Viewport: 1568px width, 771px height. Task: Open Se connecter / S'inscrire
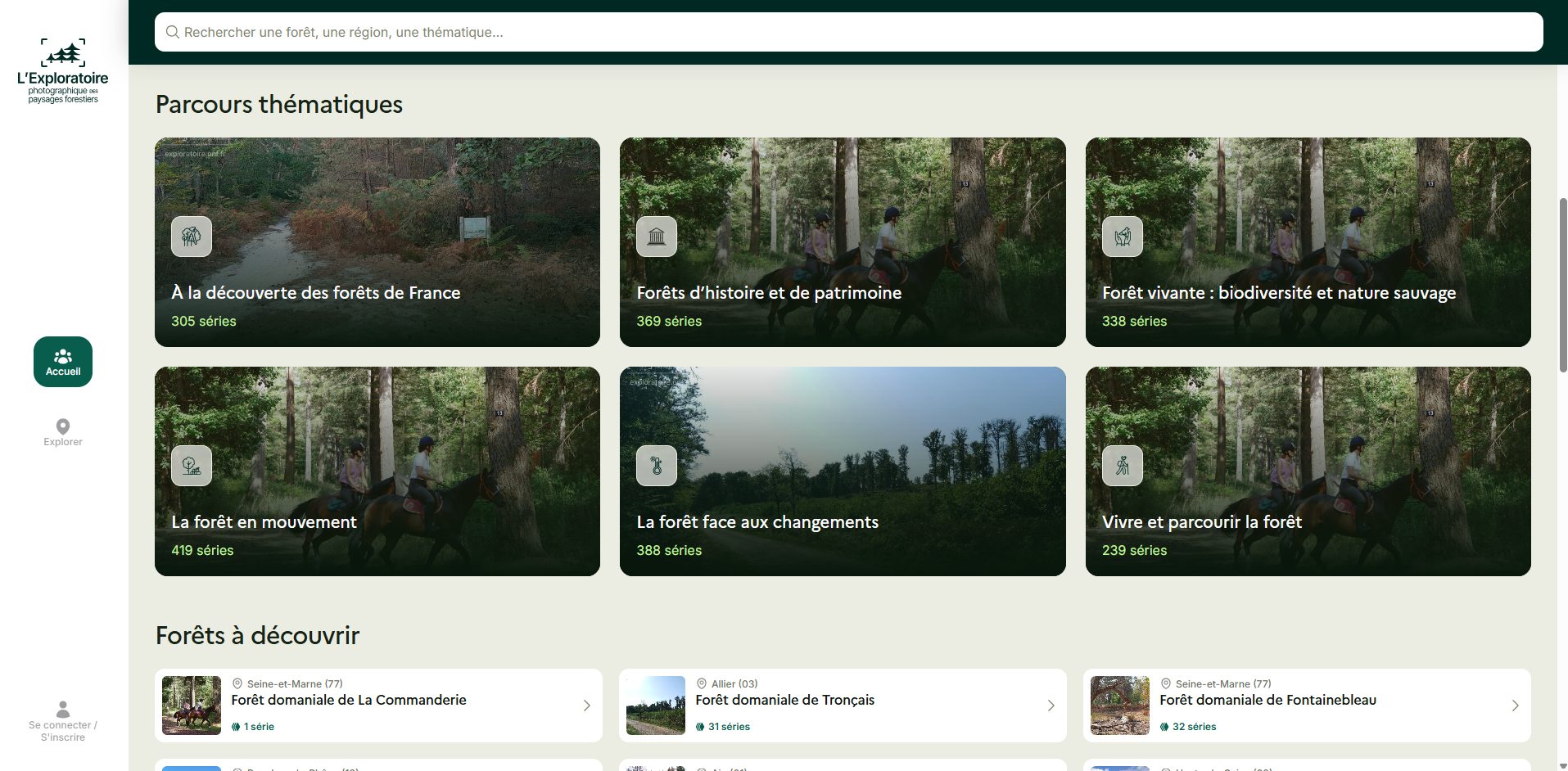[63, 721]
